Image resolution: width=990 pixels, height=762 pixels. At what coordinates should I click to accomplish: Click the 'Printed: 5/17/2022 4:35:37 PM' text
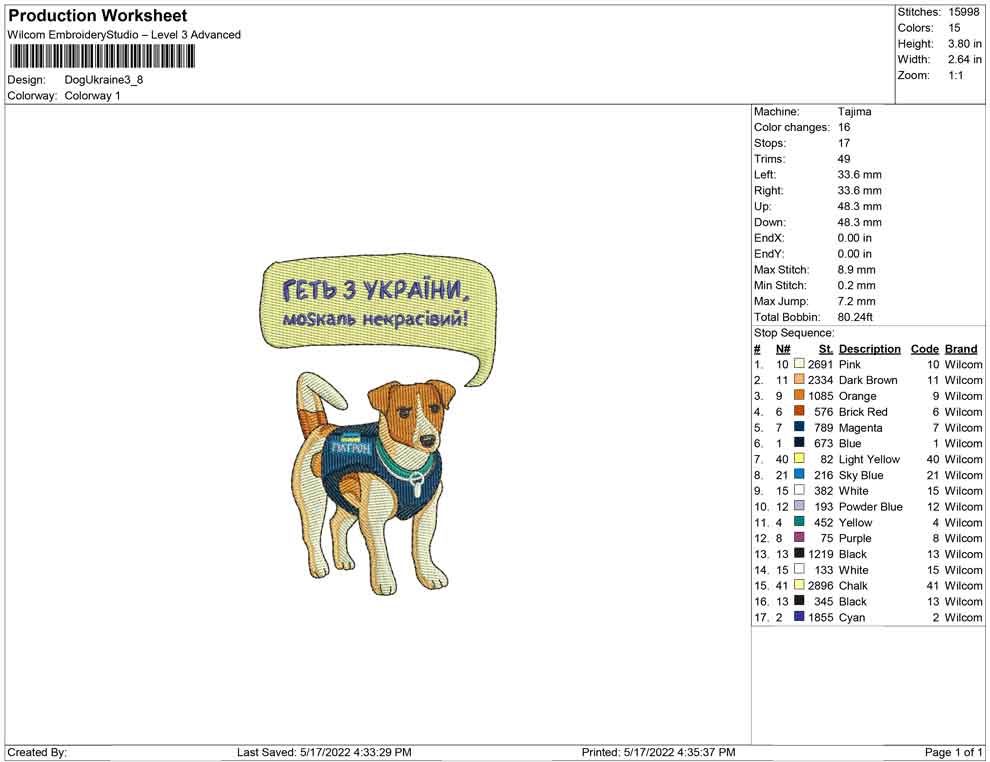[659, 752]
